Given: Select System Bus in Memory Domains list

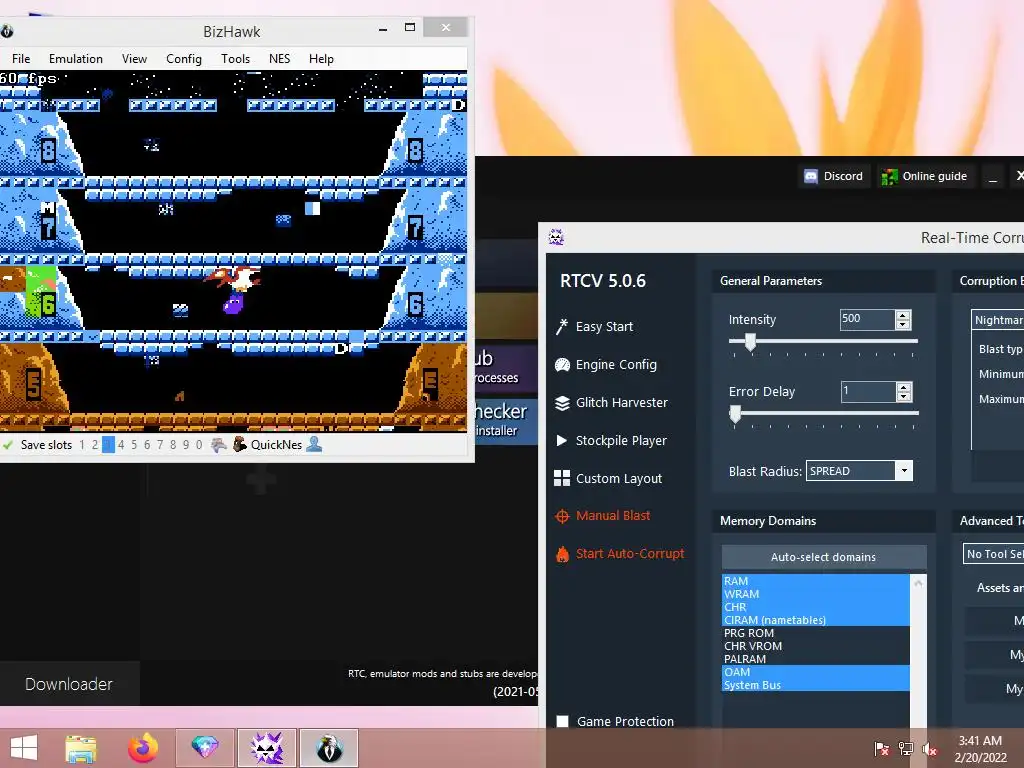Looking at the screenshot, I should (x=816, y=685).
